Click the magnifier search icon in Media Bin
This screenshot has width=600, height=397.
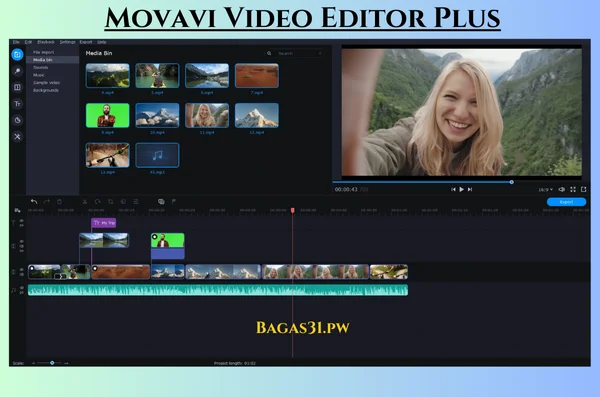(x=269, y=53)
